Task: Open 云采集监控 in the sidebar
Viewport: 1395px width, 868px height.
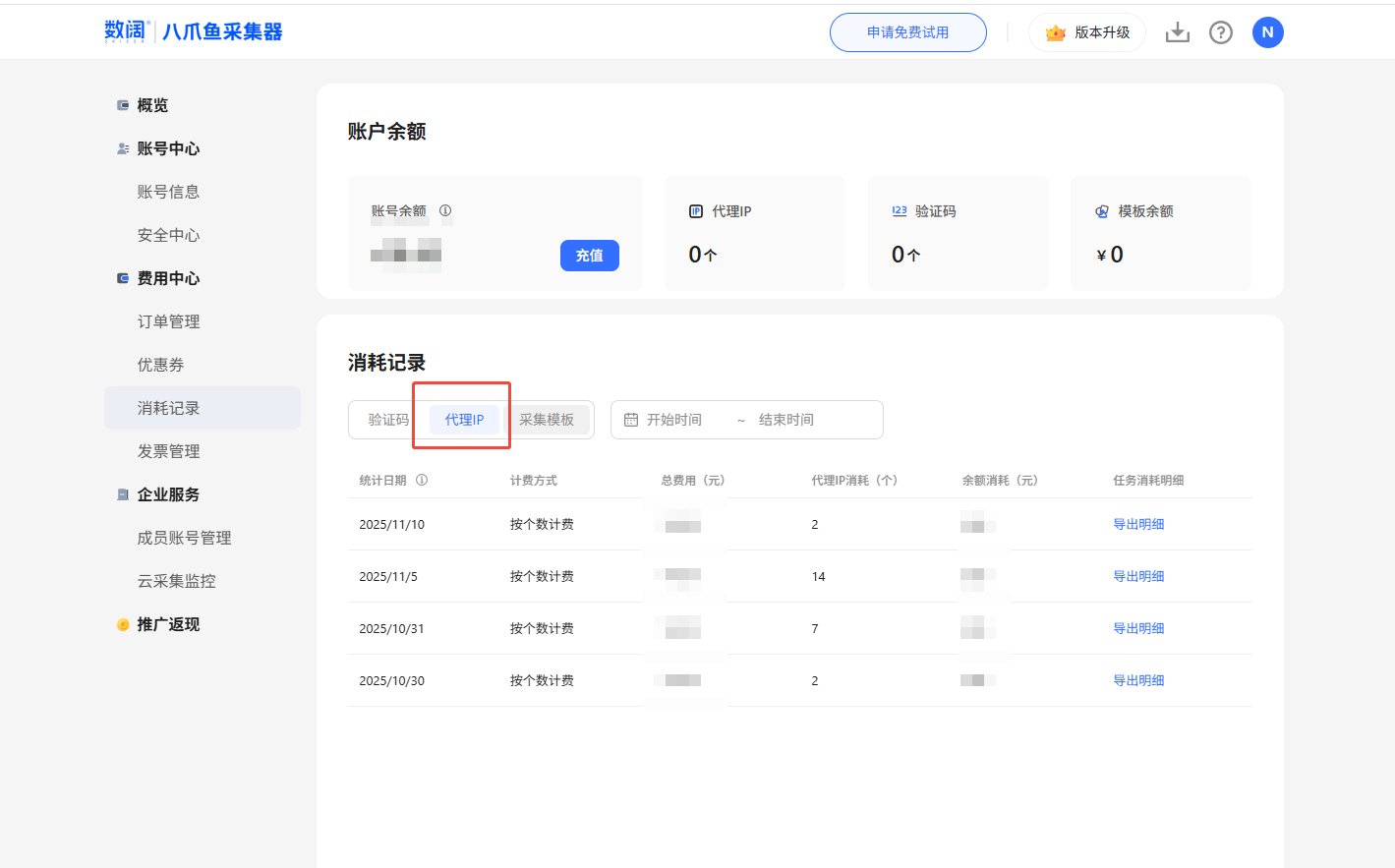Action: pos(176,581)
